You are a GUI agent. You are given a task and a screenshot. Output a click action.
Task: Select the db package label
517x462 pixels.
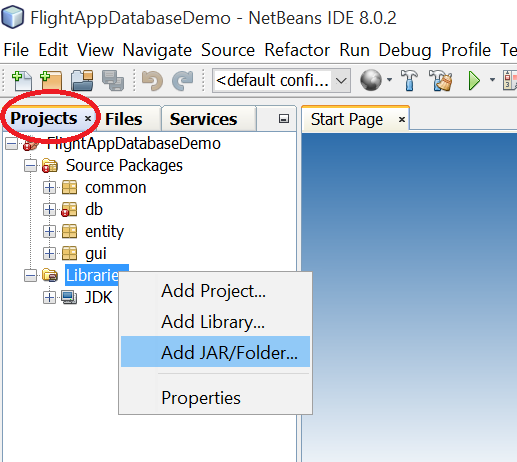pos(94,210)
